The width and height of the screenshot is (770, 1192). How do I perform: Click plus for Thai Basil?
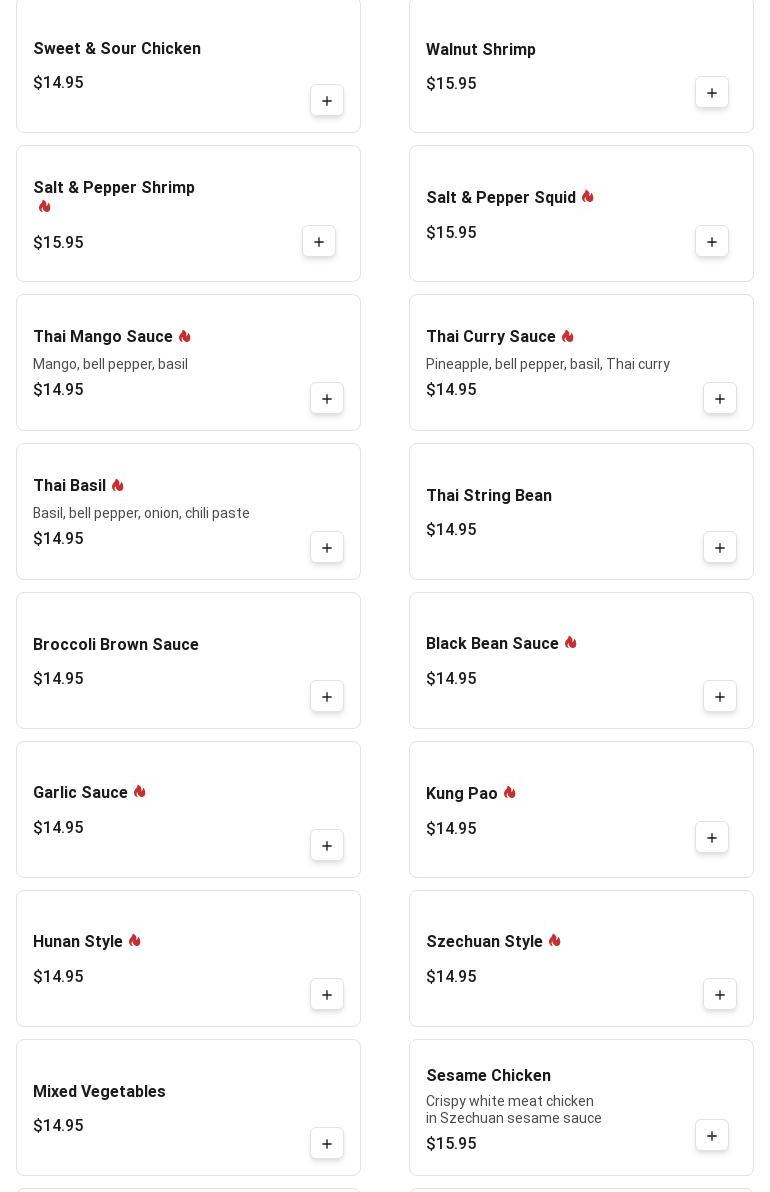click(x=327, y=548)
